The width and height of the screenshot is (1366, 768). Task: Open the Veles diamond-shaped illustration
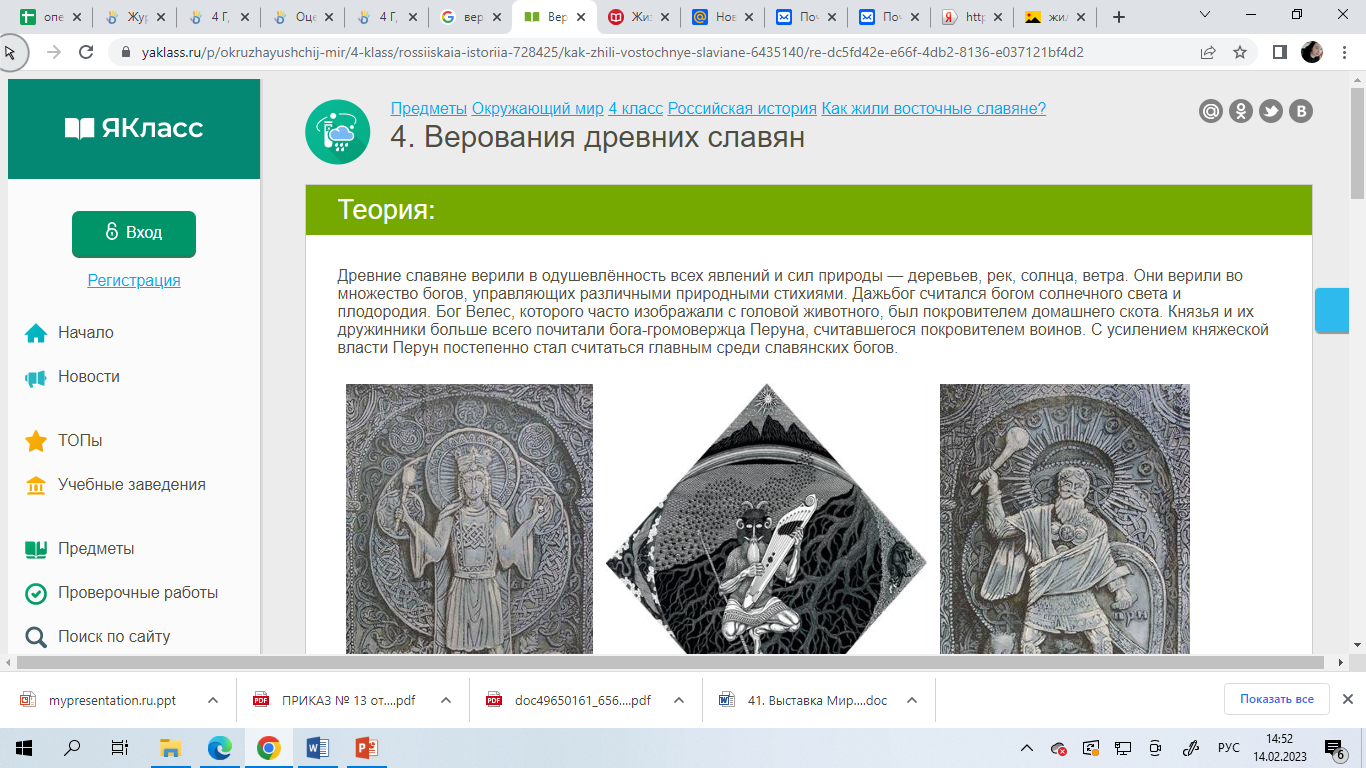[766, 520]
